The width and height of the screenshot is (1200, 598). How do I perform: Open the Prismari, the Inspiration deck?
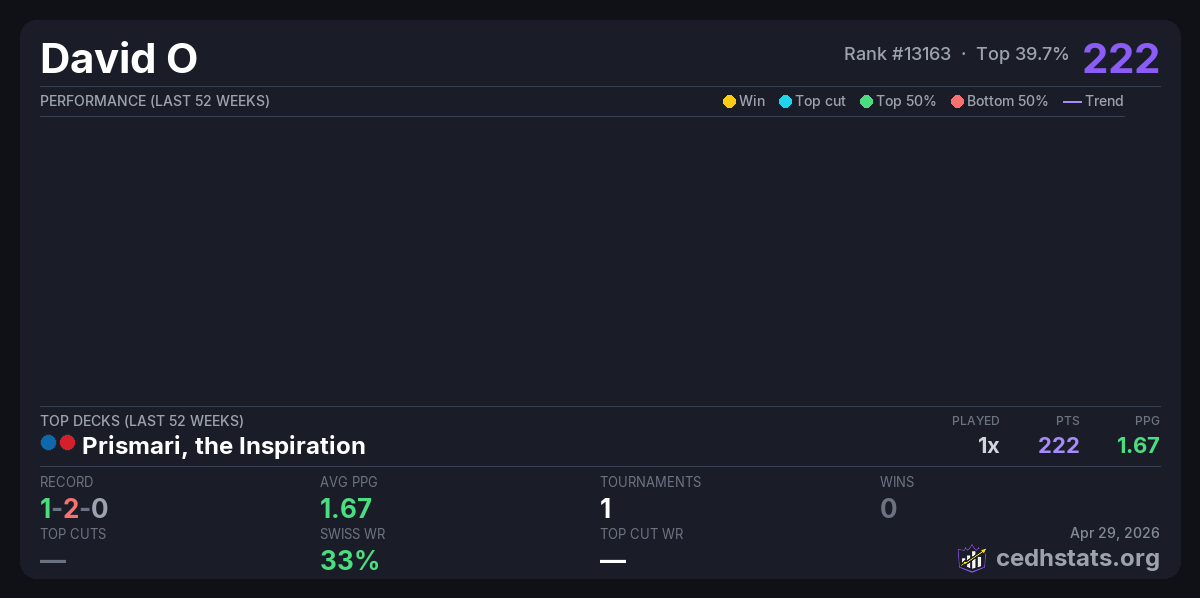(x=223, y=445)
